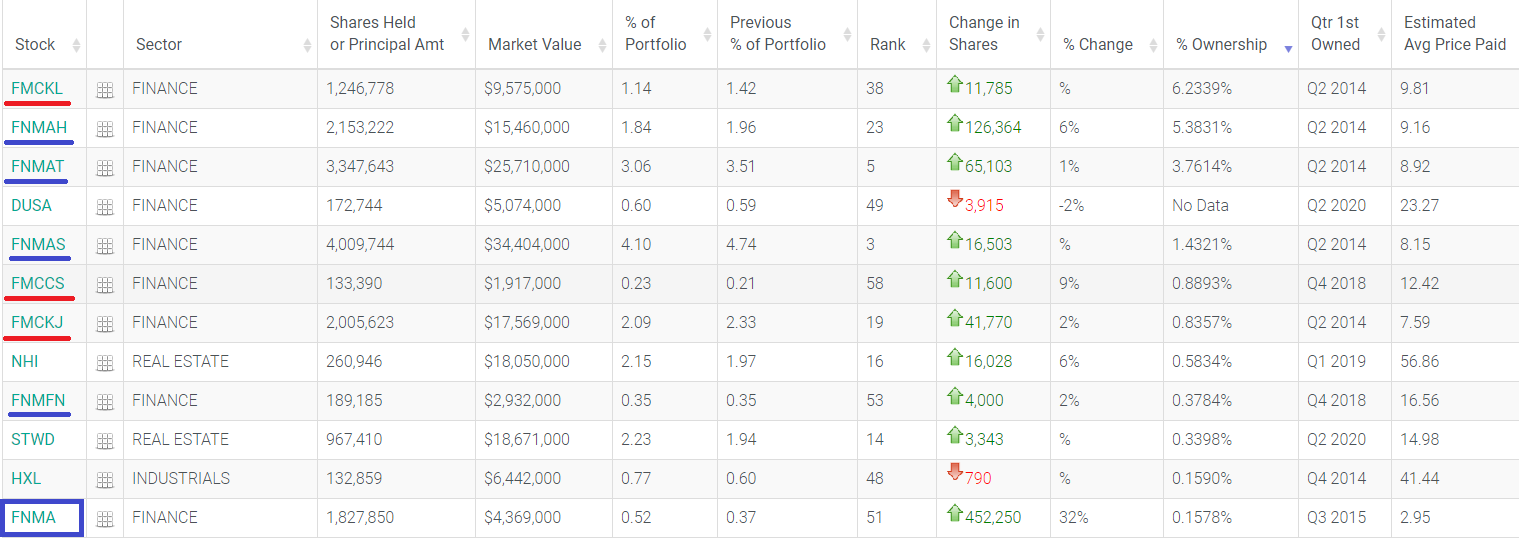This screenshot has width=1519, height=540.
Task: Select market value $18,671,000 cell
Action: click(544, 439)
